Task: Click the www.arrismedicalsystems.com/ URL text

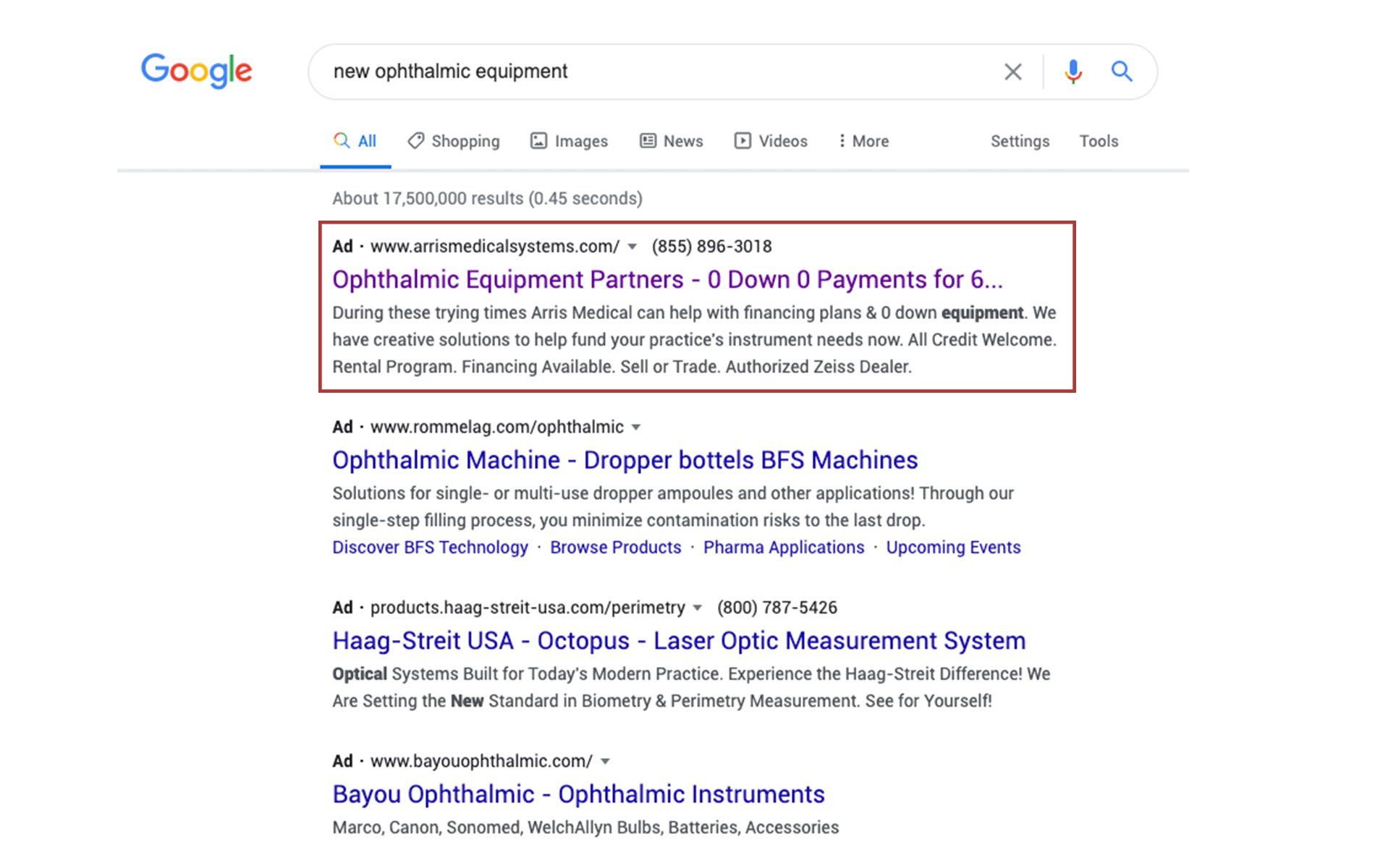Action: (495, 247)
